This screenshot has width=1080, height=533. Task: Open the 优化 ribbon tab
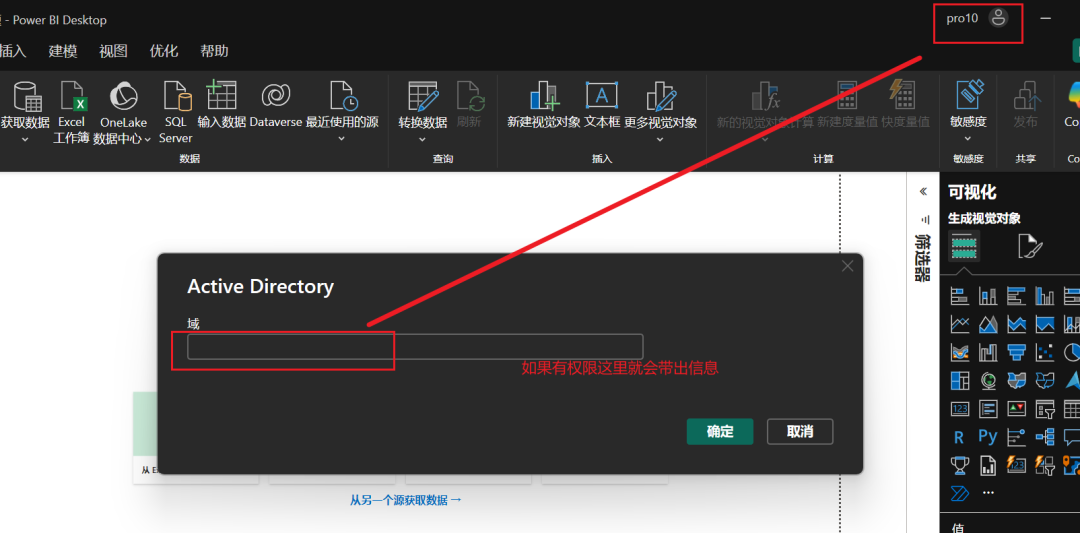[x=164, y=51]
